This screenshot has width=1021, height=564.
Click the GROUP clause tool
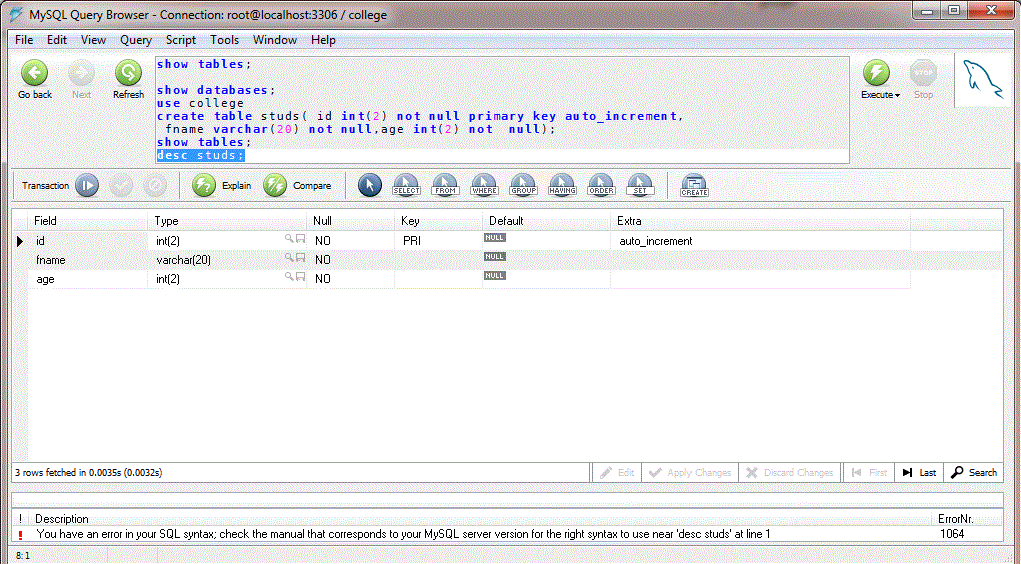[x=524, y=186]
